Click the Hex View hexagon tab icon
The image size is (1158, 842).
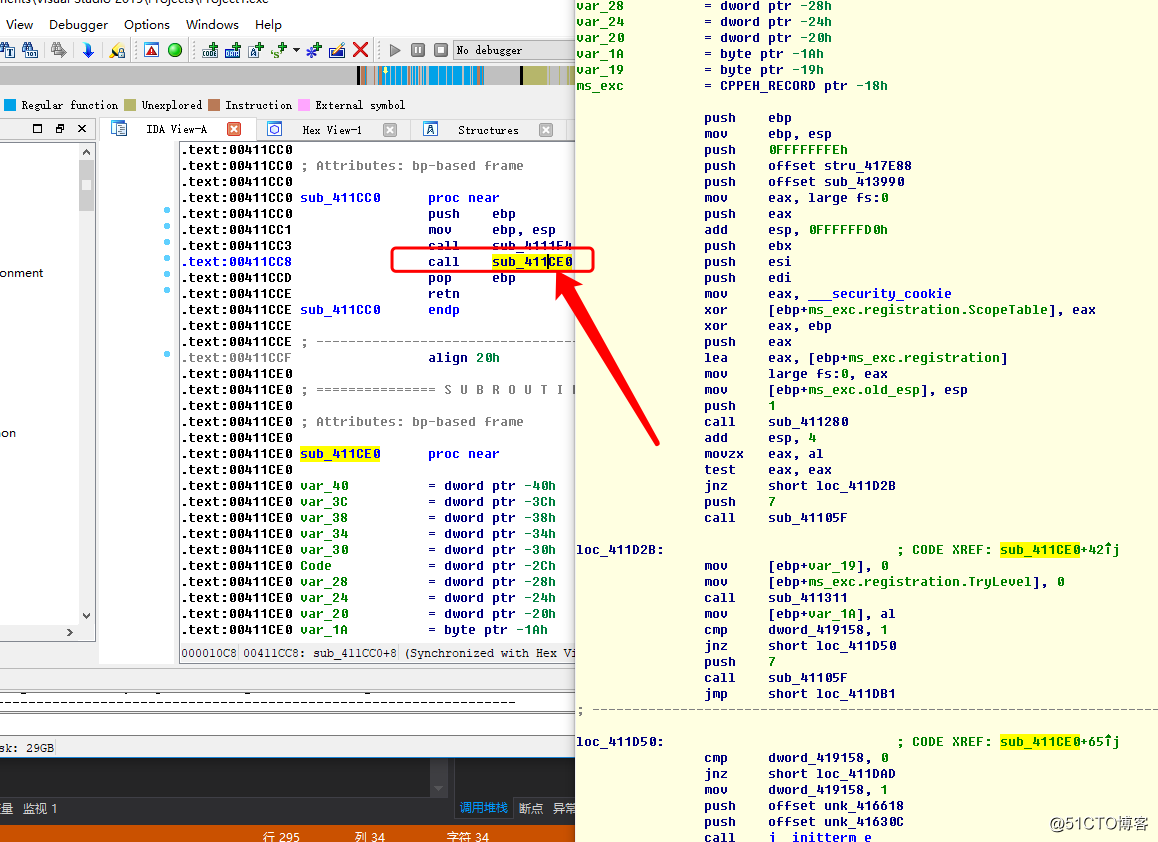275,129
